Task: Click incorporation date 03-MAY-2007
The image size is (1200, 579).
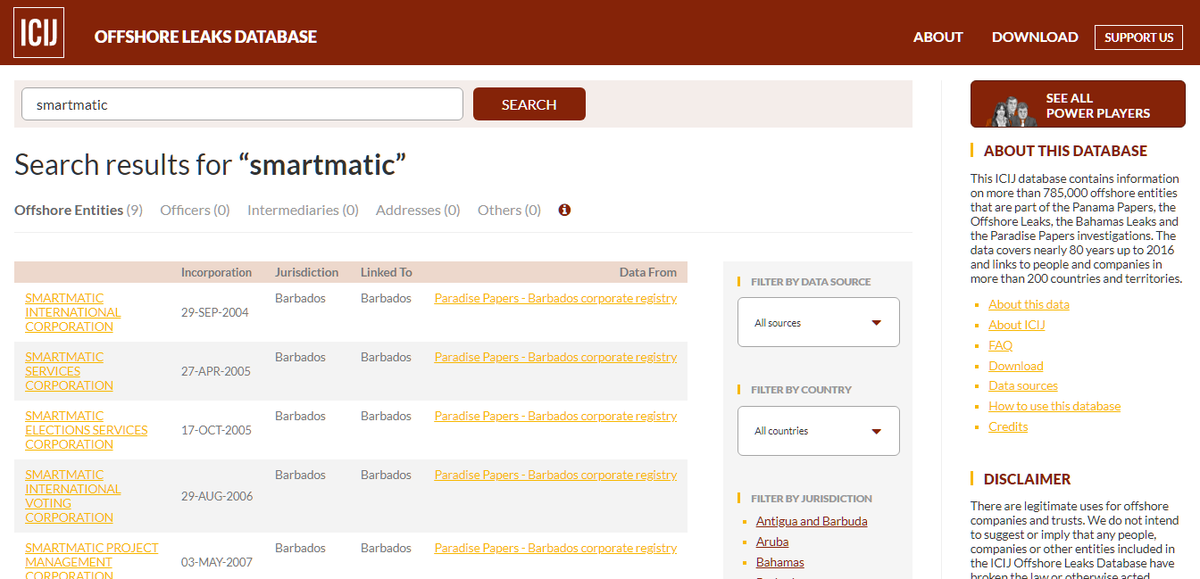Action: tap(217, 562)
